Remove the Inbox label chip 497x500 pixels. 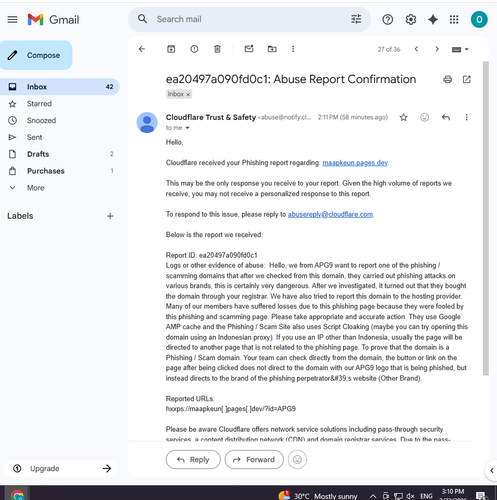coord(188,95)
